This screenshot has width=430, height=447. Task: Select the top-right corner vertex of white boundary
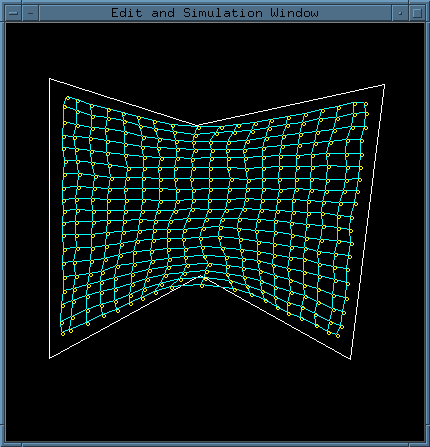384,85
